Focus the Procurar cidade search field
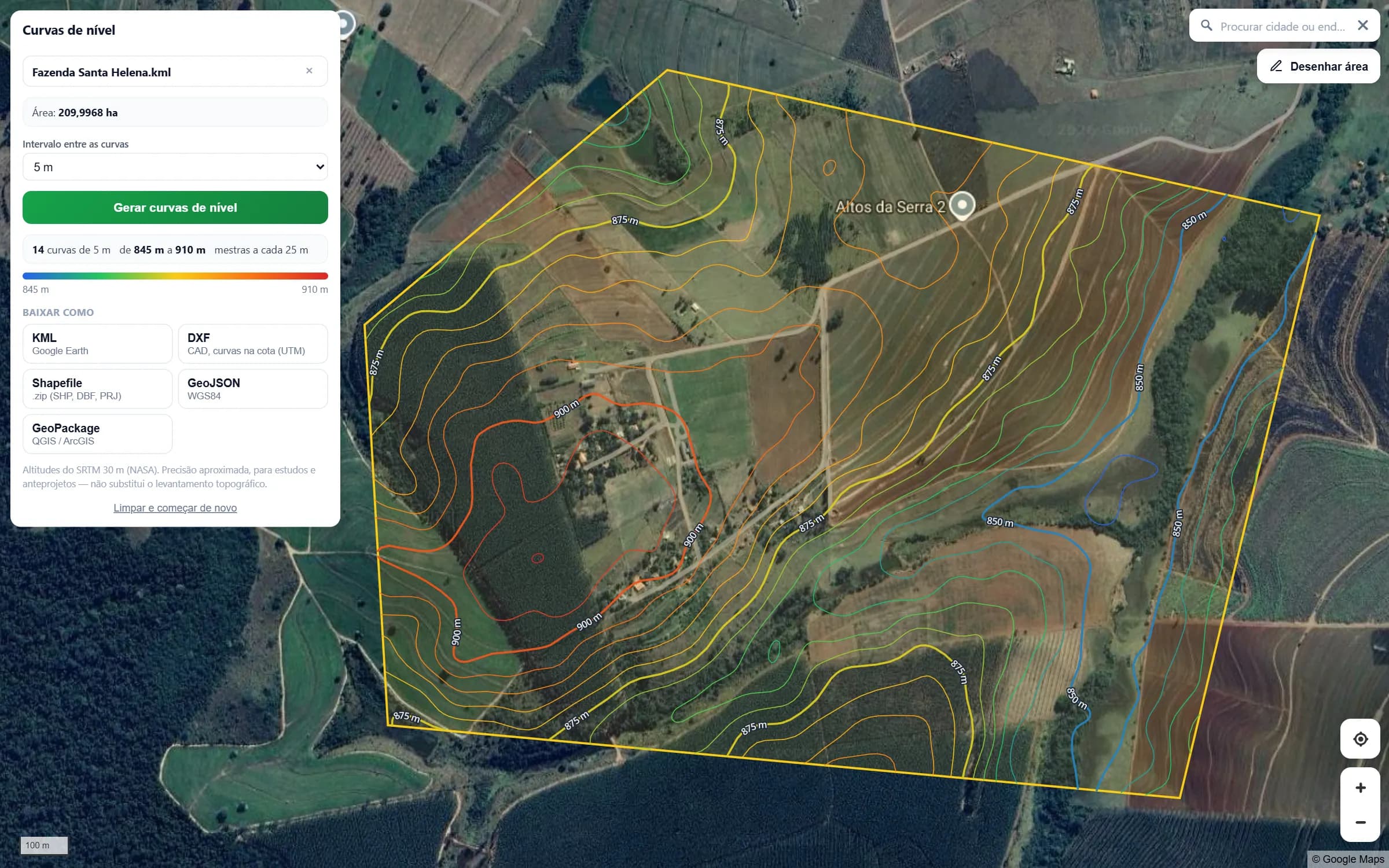 (x=1282, y=26)
